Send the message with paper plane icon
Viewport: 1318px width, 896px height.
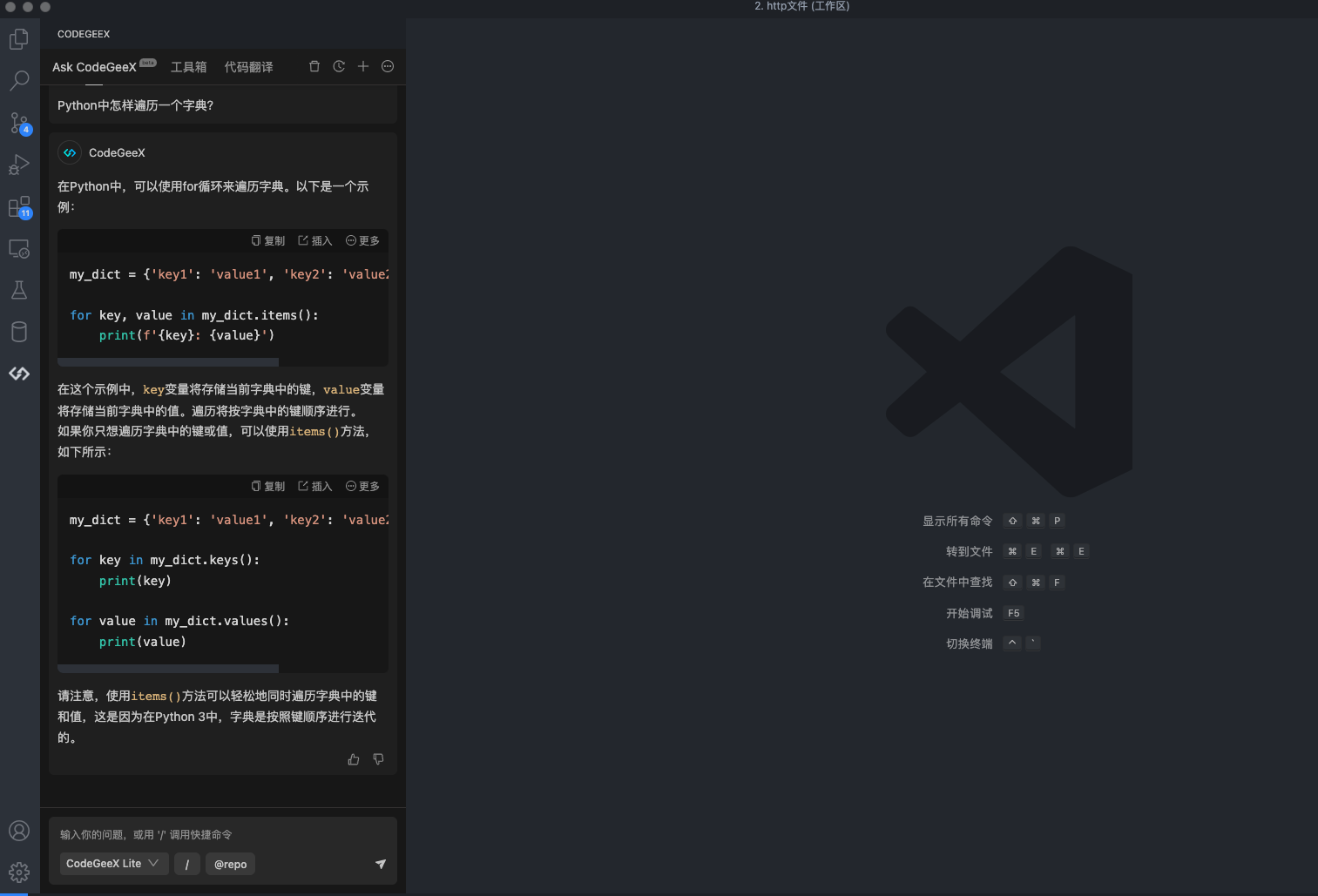tap(381, 864)
